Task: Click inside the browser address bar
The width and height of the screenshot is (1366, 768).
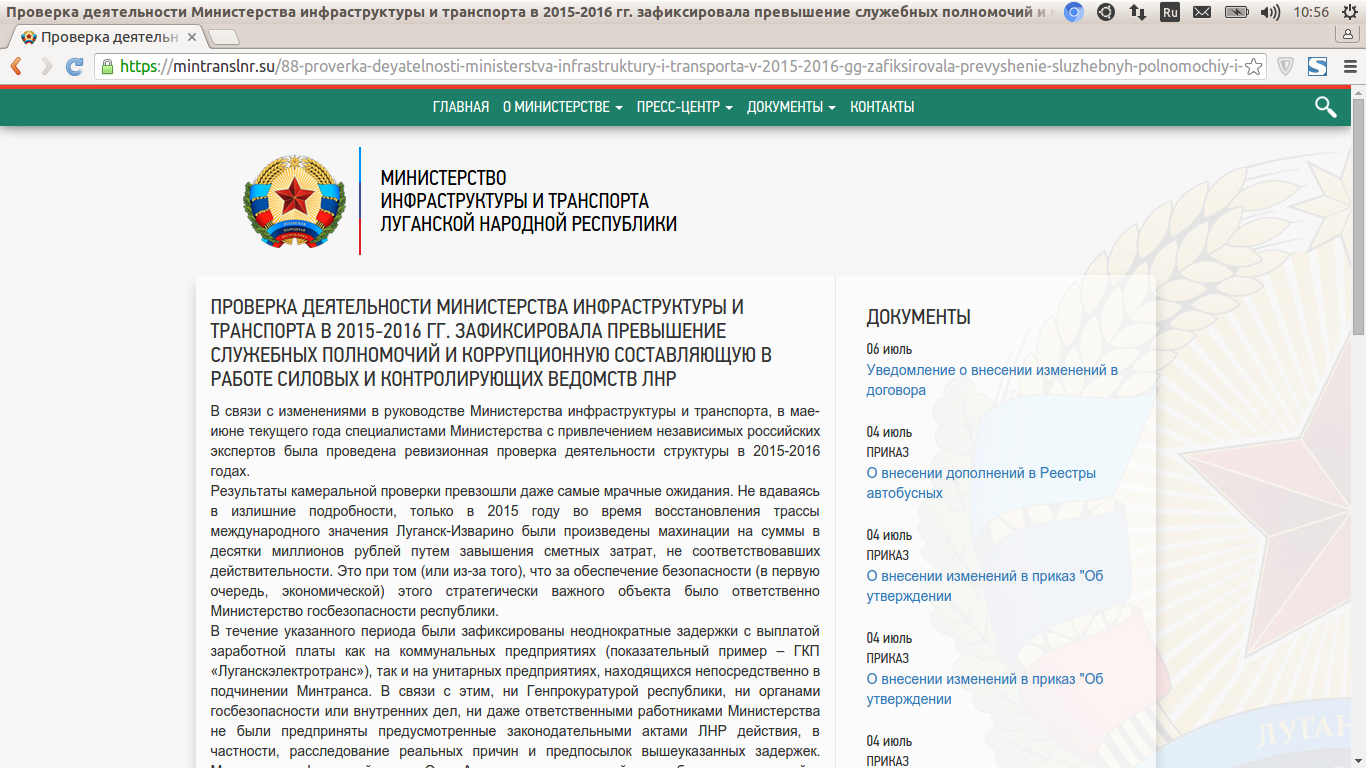Action: point(600,66)
